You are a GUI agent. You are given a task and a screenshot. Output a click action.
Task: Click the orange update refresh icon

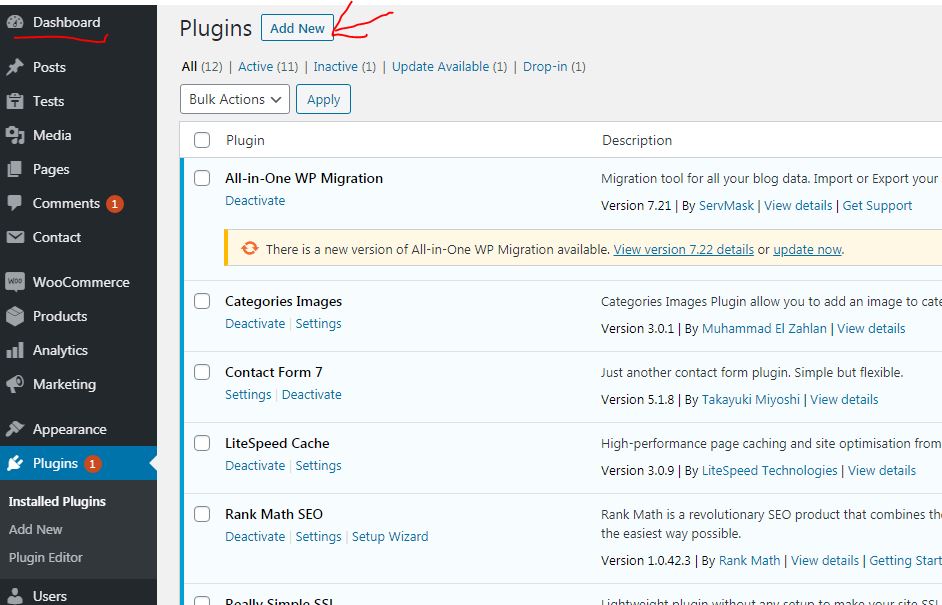pyautogui.click(x=250, y=248)
